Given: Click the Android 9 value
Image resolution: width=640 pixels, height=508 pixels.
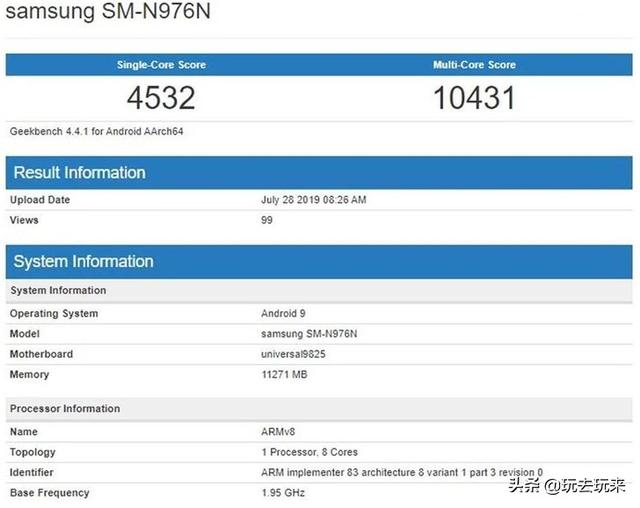Looking at the screenshot, I should pos(283,314).
